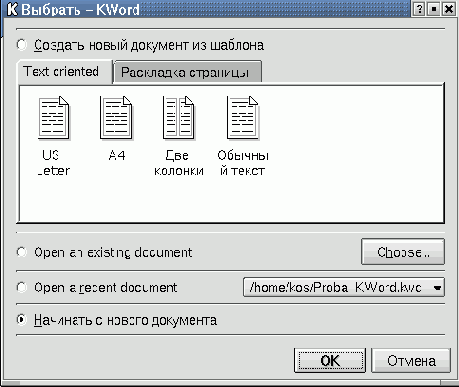Pick the Обычный текст template icon
Image resolution: width=459 pixels, height=387 pixels.
(x=243, y=118)
